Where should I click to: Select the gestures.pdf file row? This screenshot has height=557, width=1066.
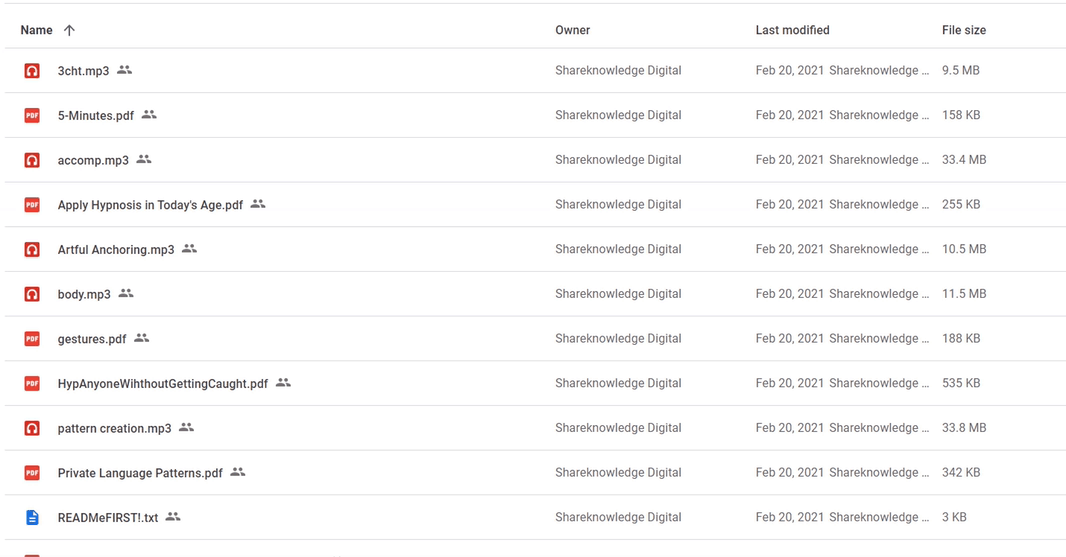(535, 339)
